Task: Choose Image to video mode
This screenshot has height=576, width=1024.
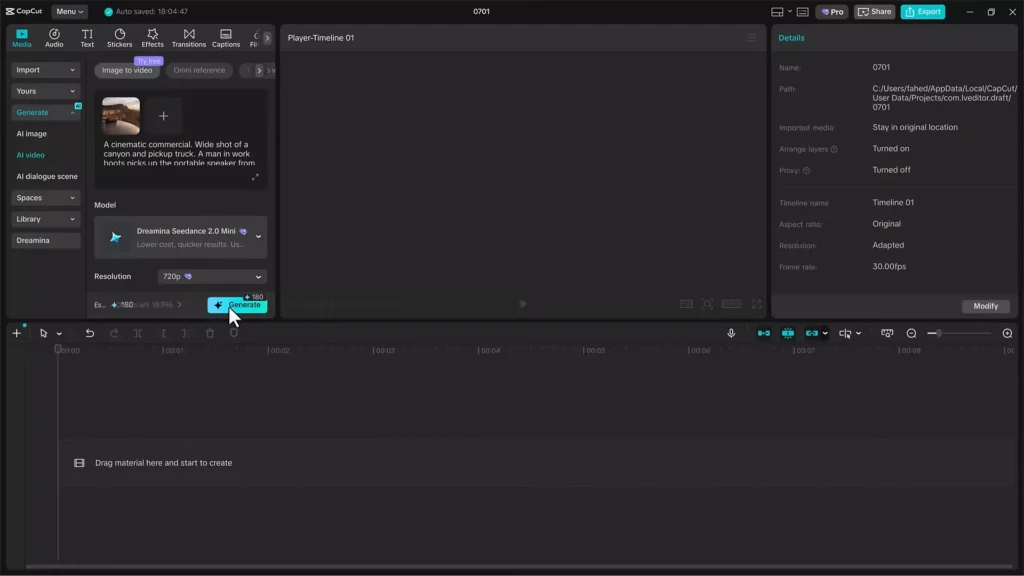Action: [127, 71]
